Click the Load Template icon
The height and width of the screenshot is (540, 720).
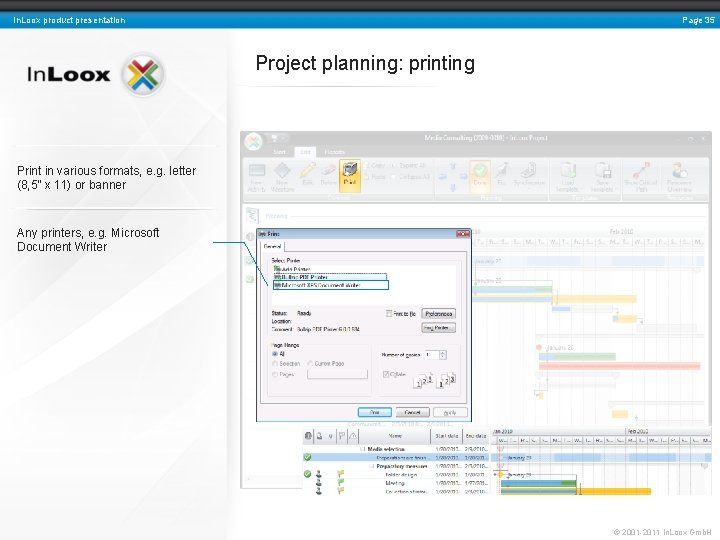567,170
